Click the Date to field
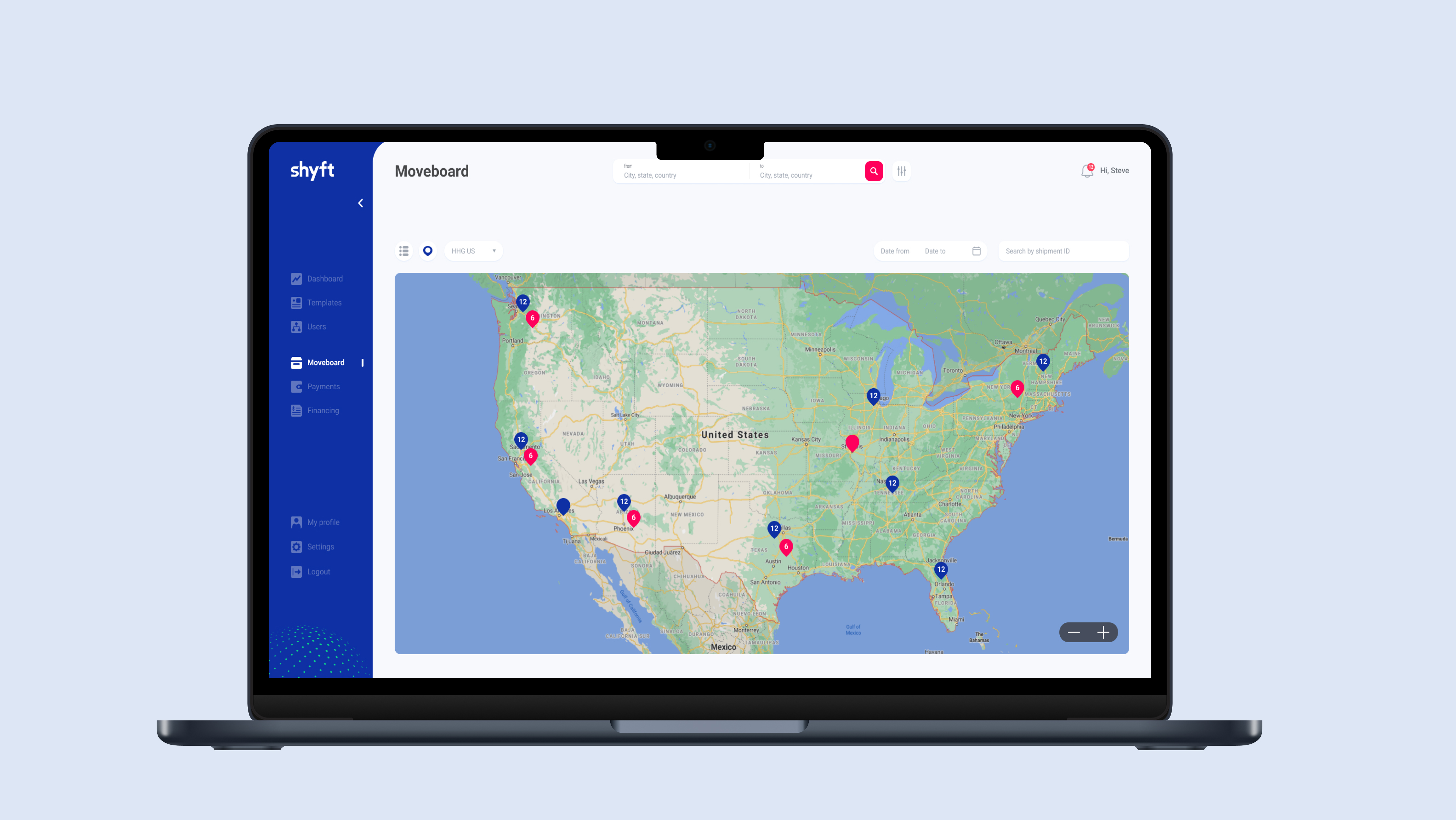The height and width of the screenshot is (820, 1456). [x=935, y=251]
